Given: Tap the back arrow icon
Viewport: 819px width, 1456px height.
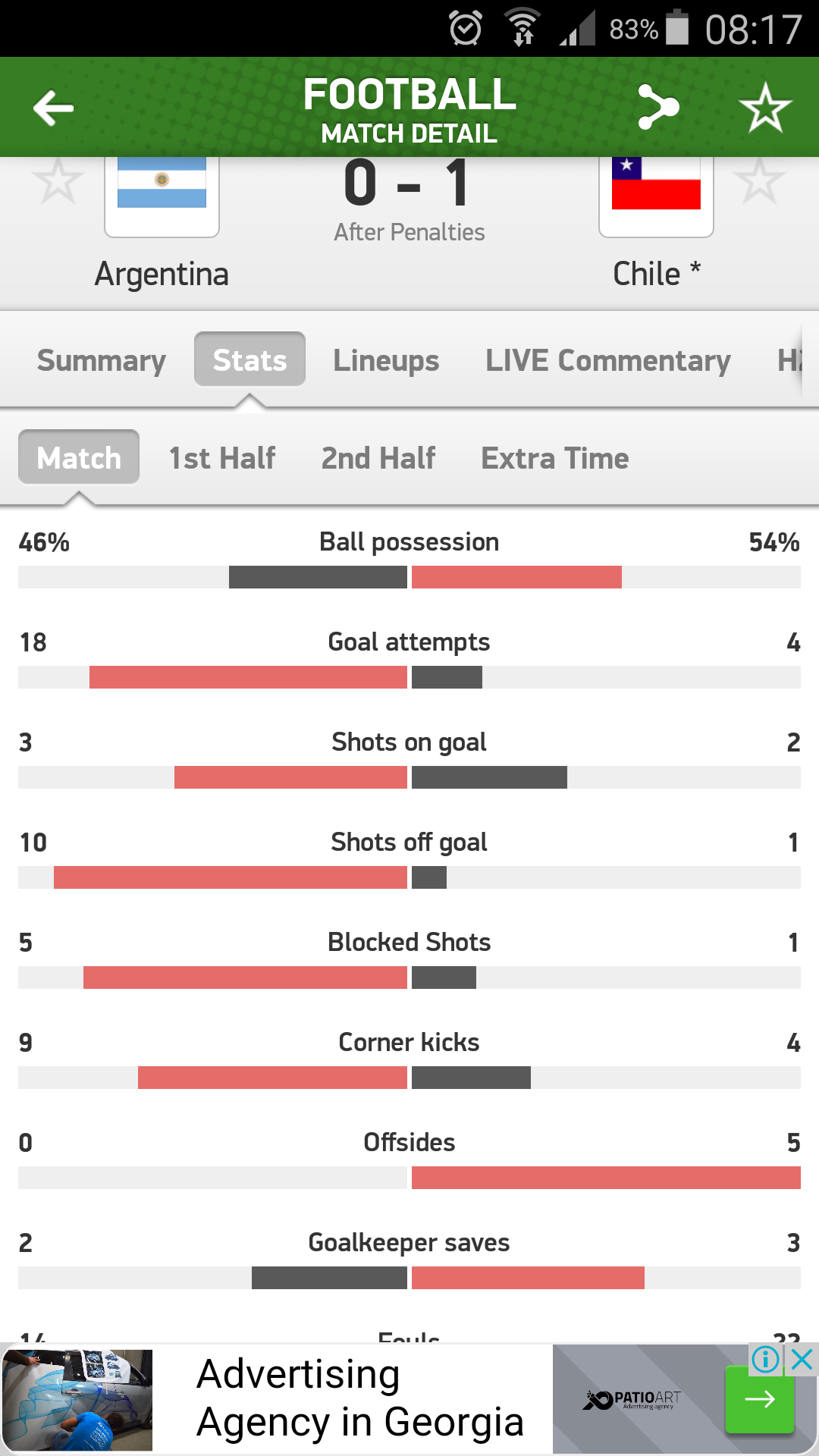Looking at the screenshot, I should pyautogui.click(x=53, y=108).
